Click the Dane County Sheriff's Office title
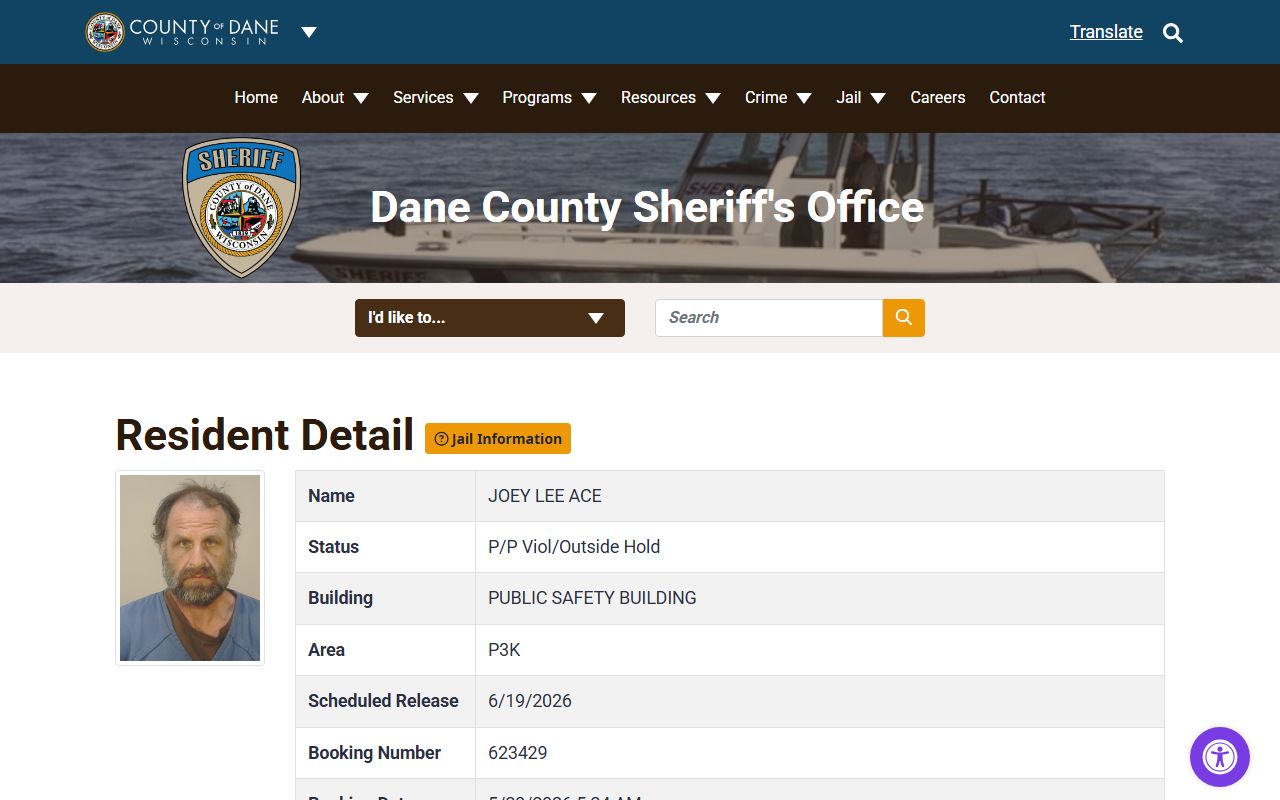1280x800 pixels. coord(647,207)
